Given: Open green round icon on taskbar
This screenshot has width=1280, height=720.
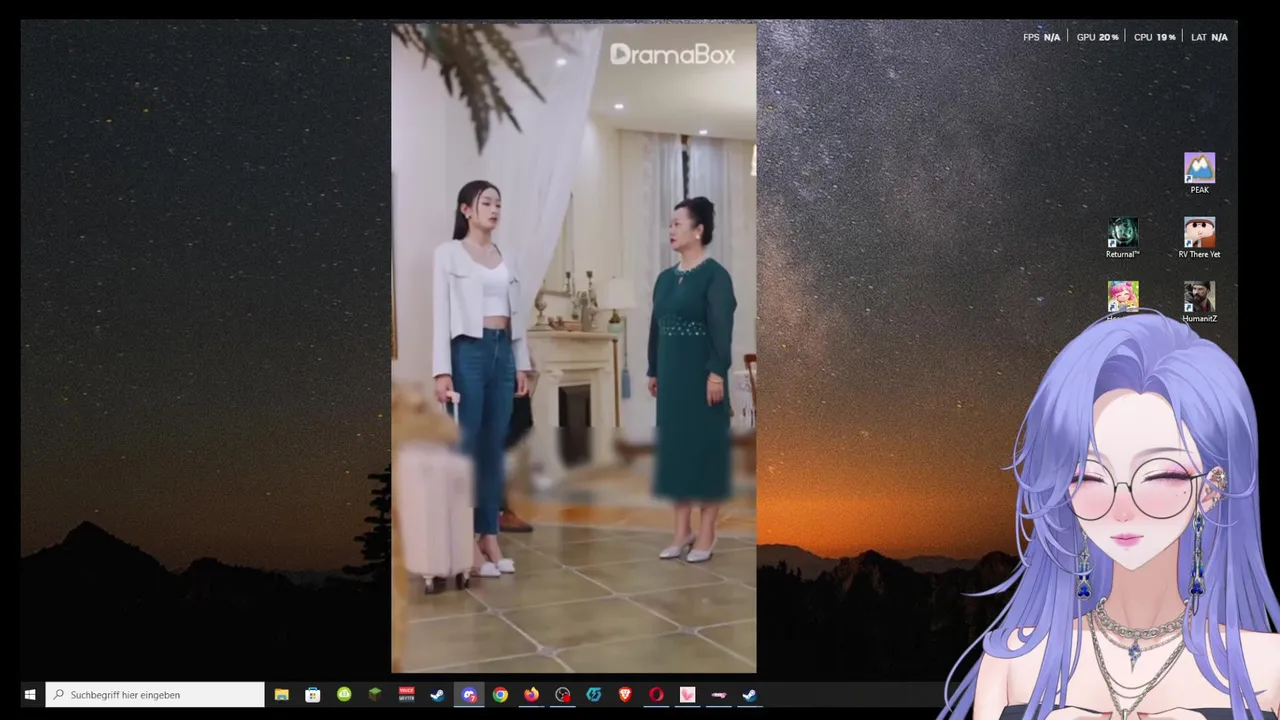Looking at the screenshot, I should pyautogui.click(x=344, y=695).
